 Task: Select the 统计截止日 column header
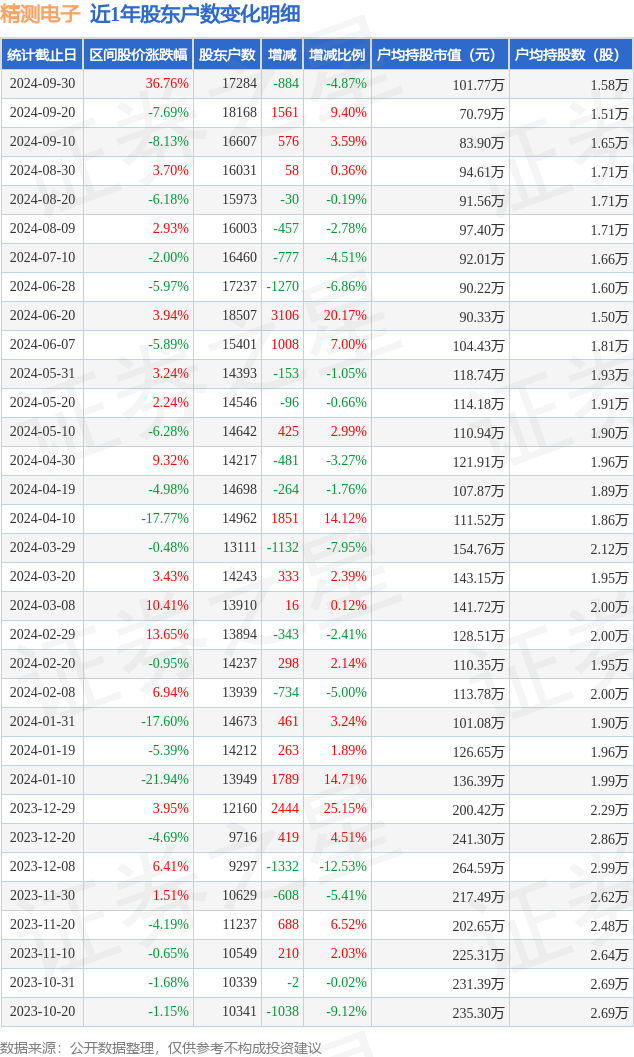point(41,55)
